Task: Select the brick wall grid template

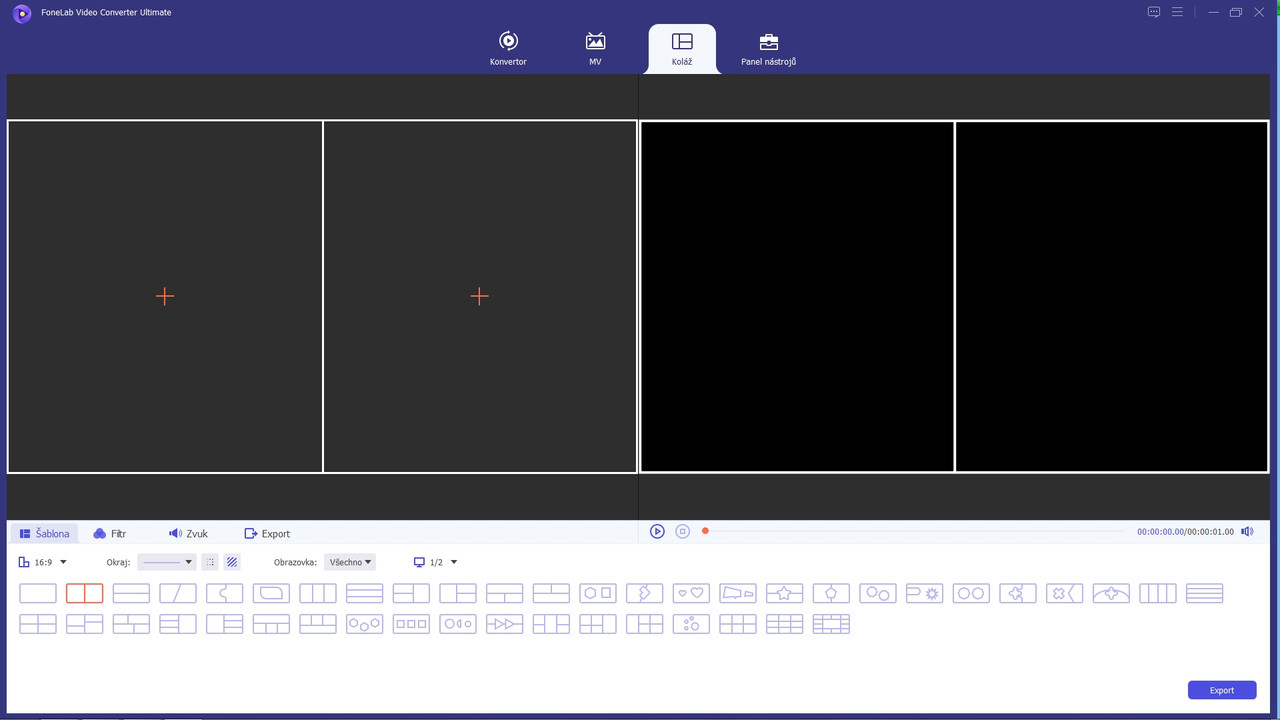Action: click(831, 624)
